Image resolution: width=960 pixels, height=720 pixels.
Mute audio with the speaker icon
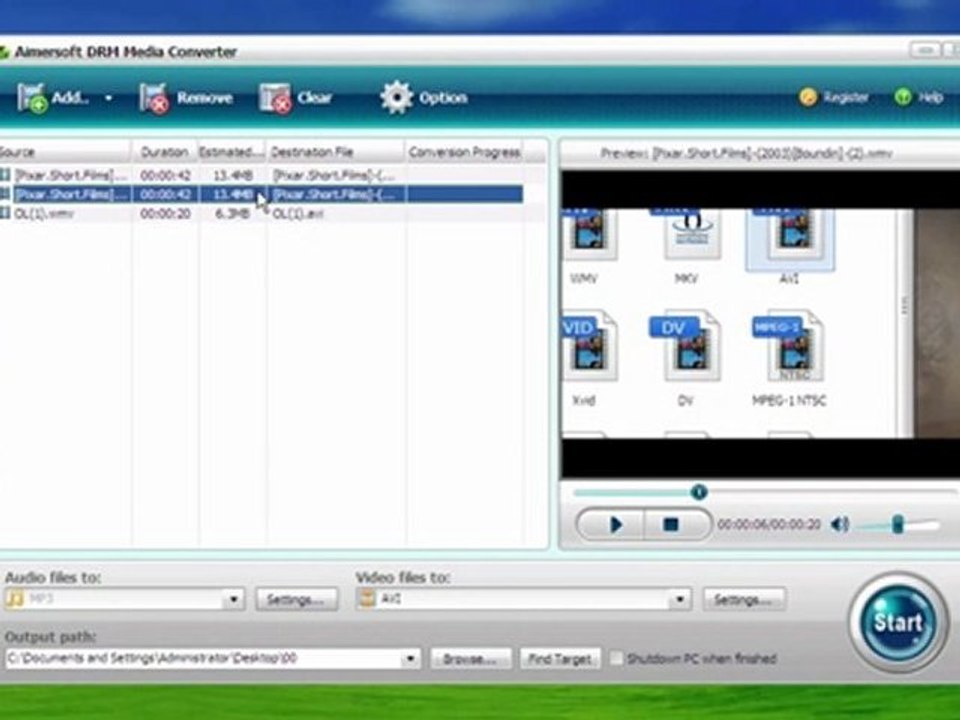click(839, 525)
